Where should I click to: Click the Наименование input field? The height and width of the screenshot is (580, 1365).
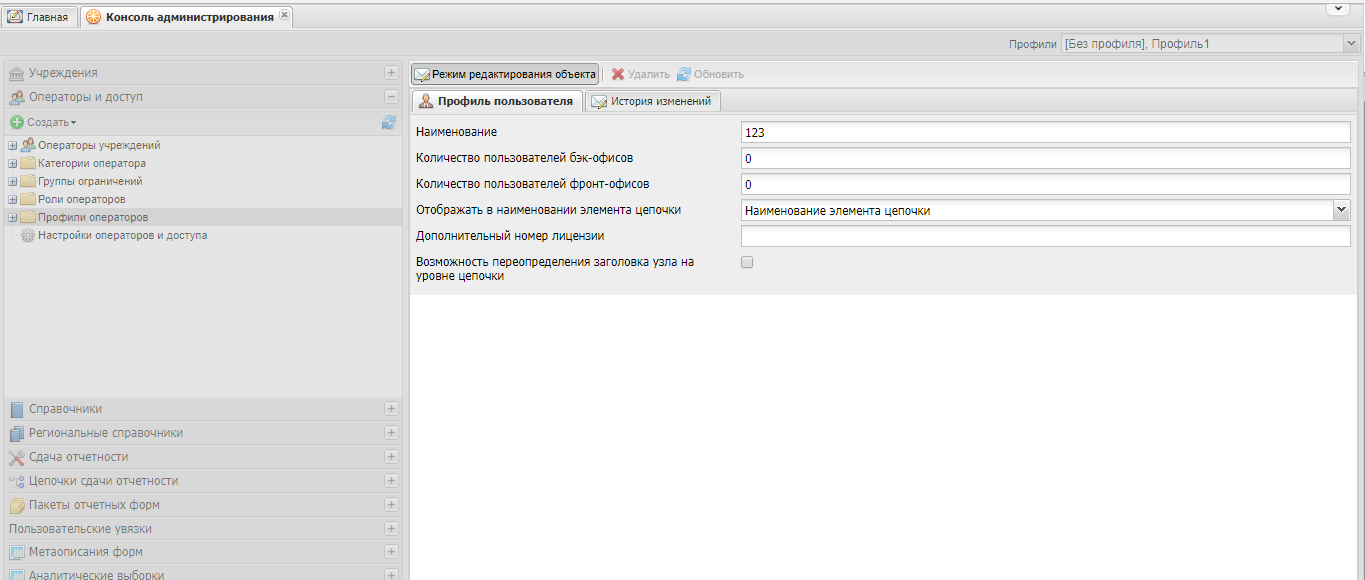pyautogui.click(x=1045, y=132)
